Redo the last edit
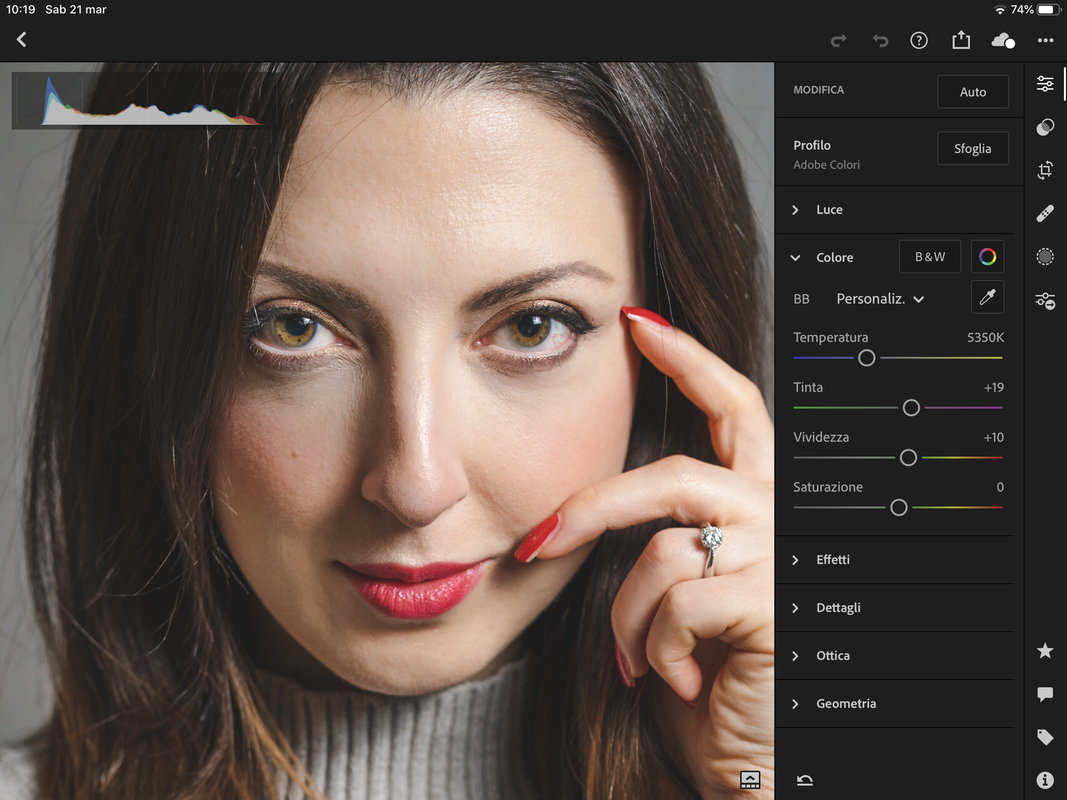 coord(838,41)
